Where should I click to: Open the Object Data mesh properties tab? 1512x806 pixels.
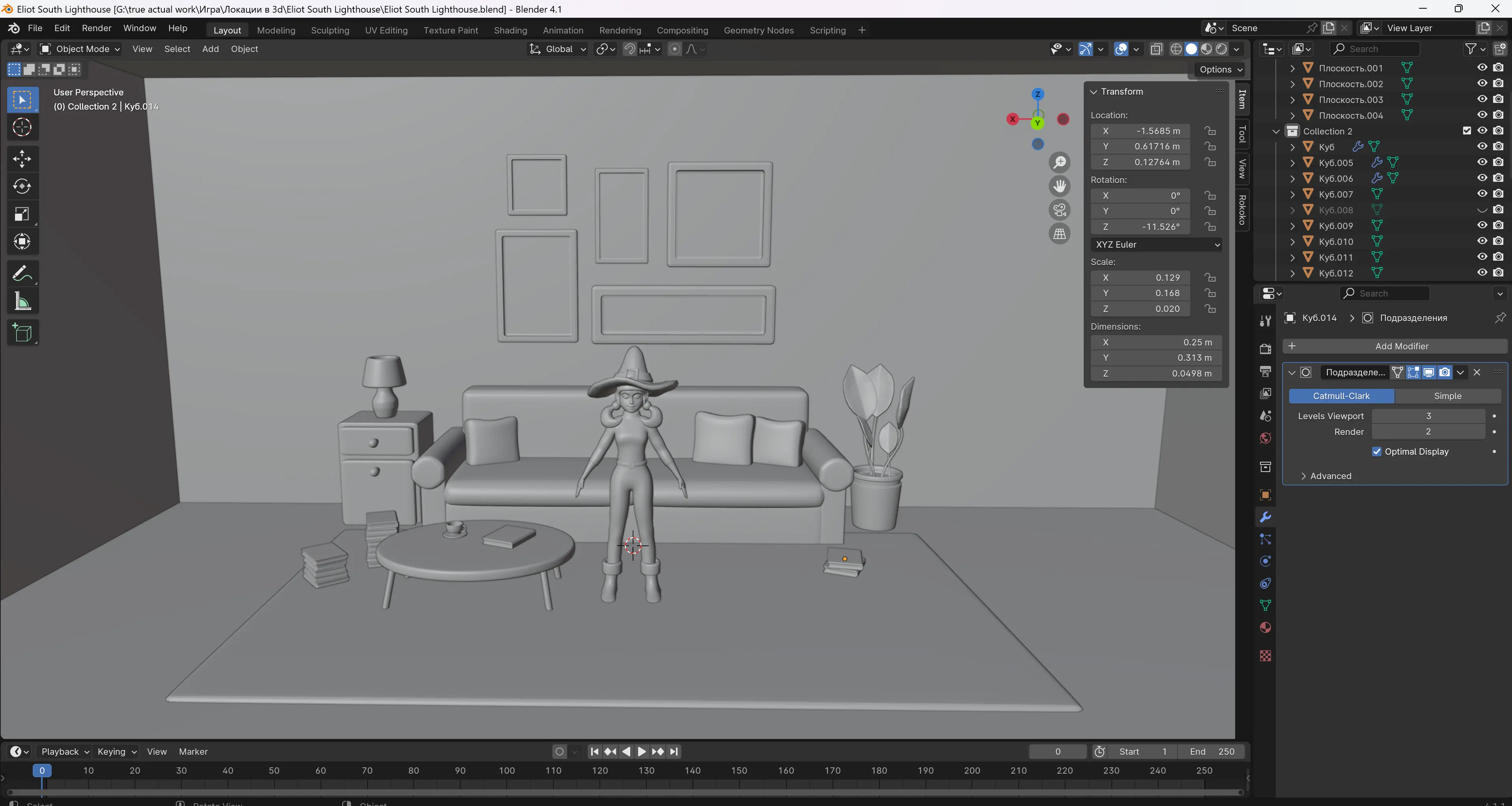[x=1266, y=605]
